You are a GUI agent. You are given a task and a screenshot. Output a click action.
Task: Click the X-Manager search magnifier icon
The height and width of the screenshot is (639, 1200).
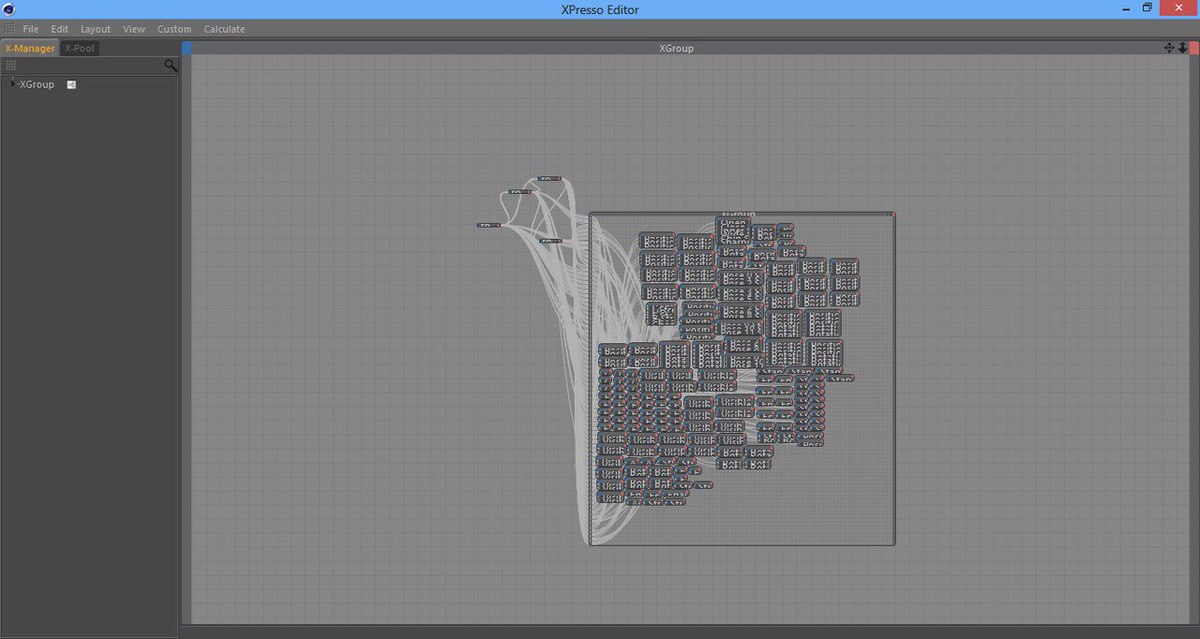click(171, 65)
